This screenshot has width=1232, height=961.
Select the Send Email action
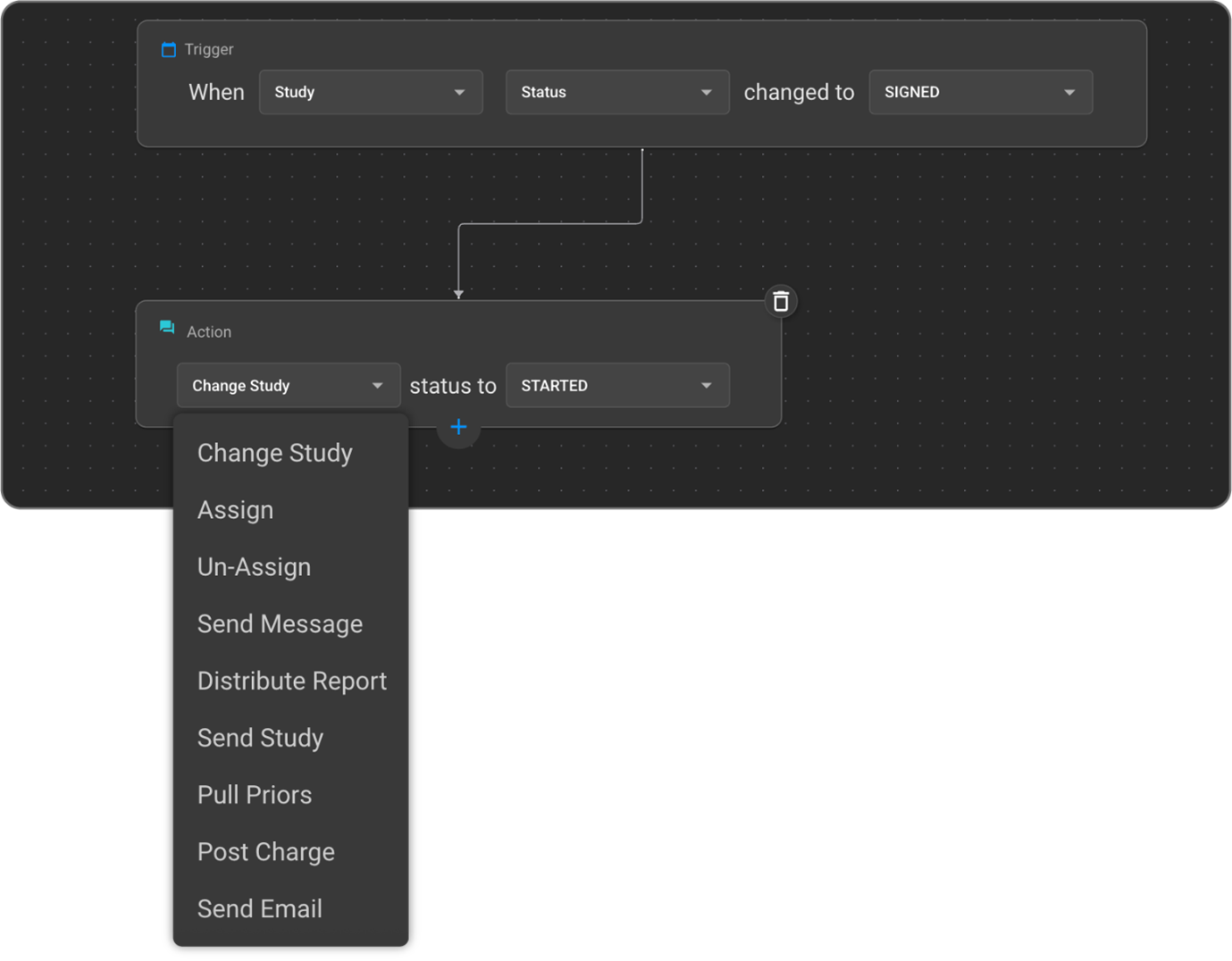pos(260,909)
